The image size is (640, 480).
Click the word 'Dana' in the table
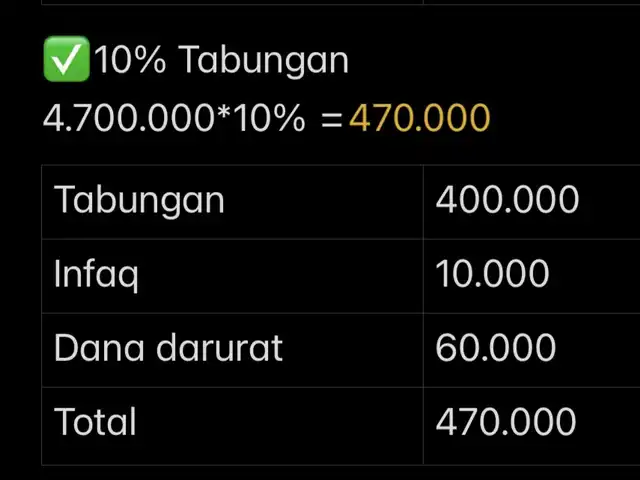(x=99, y=348)
